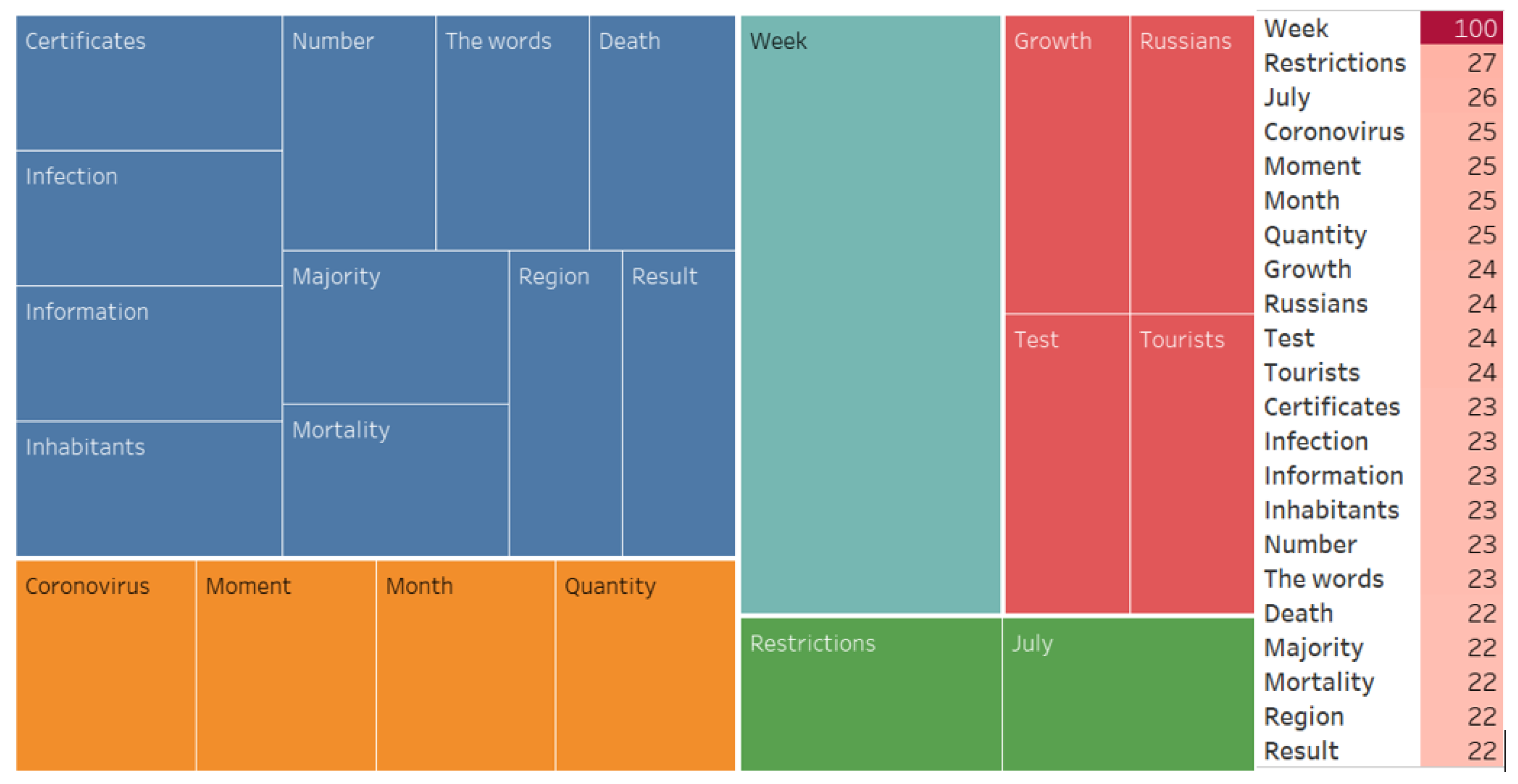
Task: Click the orange Coronovirus tile
Action: click(x=106, y=665)
